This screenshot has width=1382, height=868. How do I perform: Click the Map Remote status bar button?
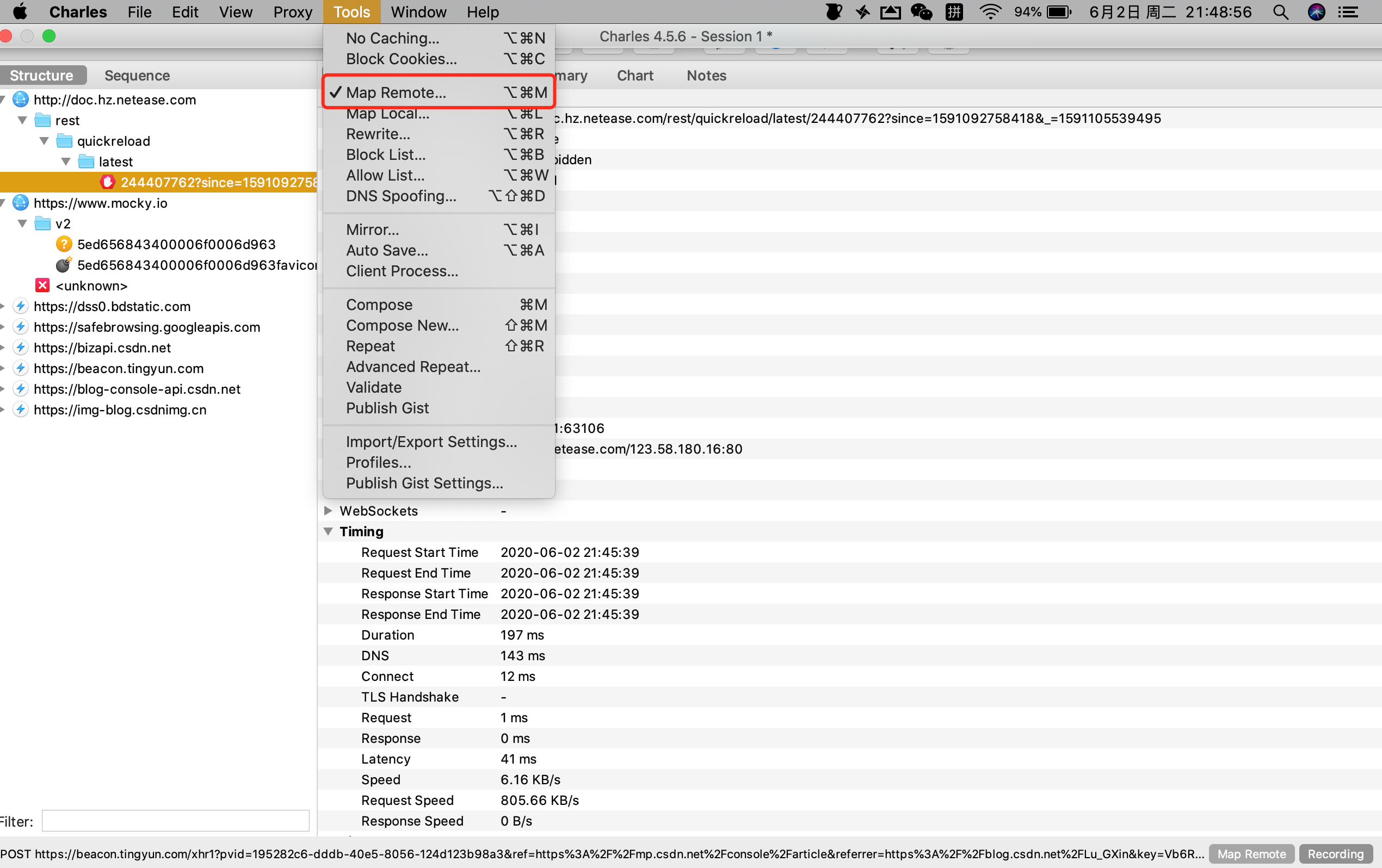click(x=1251, y=854)
